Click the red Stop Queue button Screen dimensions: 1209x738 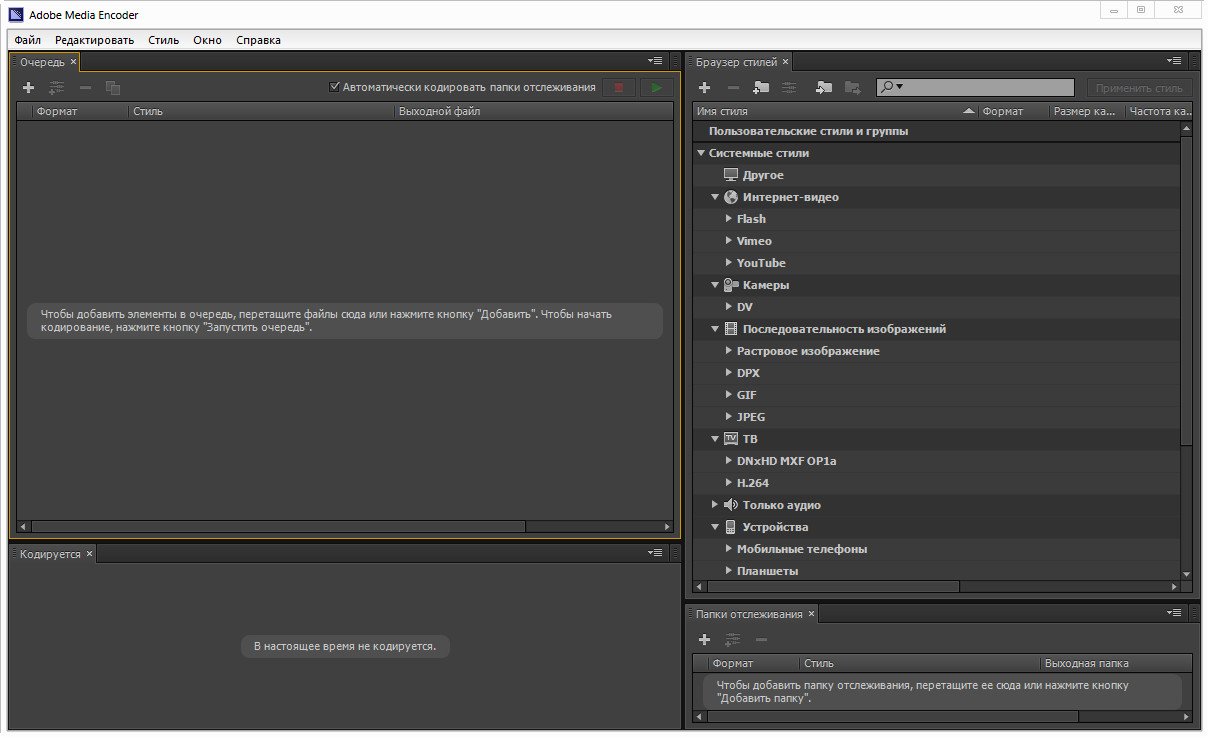618,88
